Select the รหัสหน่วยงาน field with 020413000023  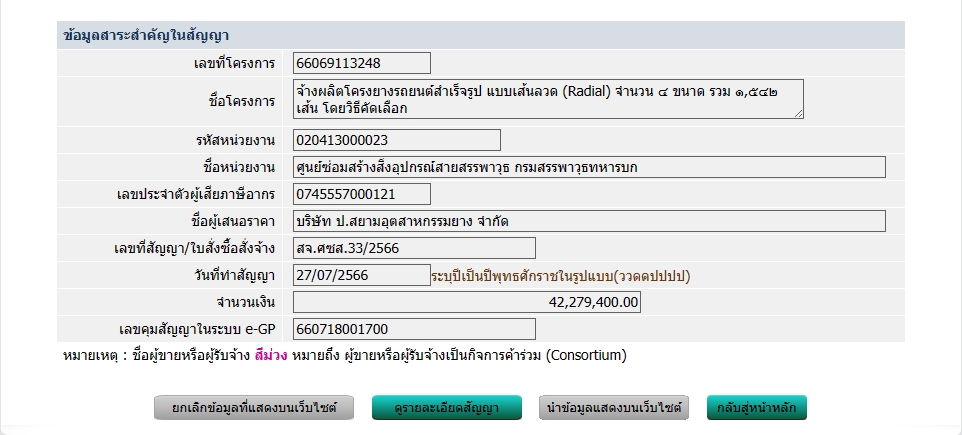click(396, 140)
